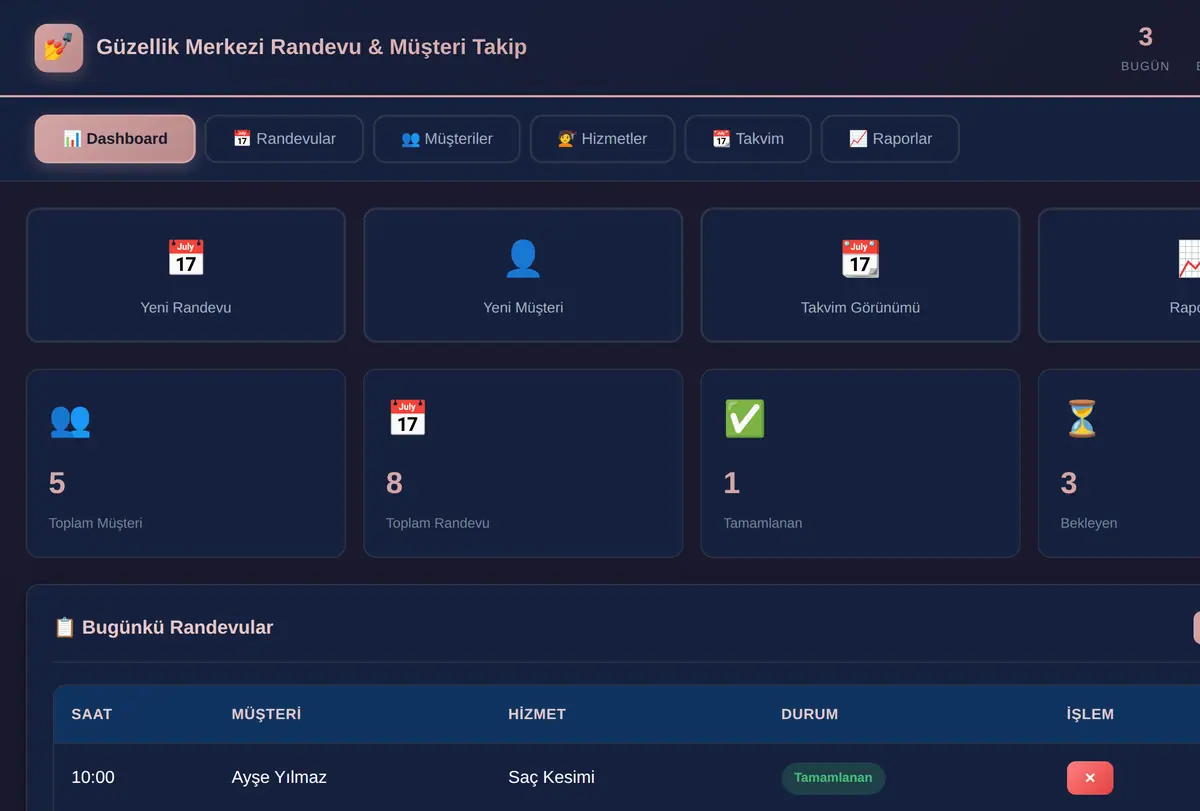The height and width of the screenshot is (811, 1200).
Task: Click the Bugün counter in header
Action: [x=1145, y=48]
